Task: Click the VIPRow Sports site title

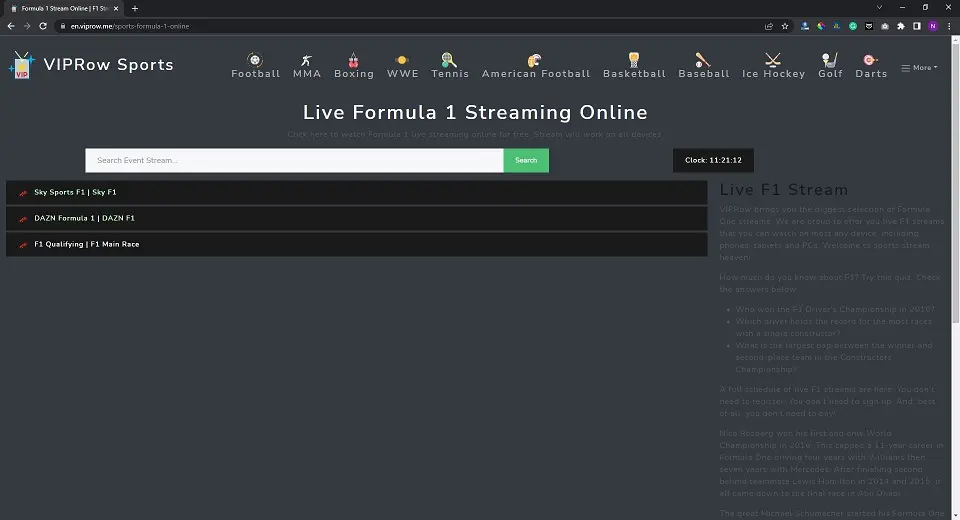Action: [x=108, y=65]
